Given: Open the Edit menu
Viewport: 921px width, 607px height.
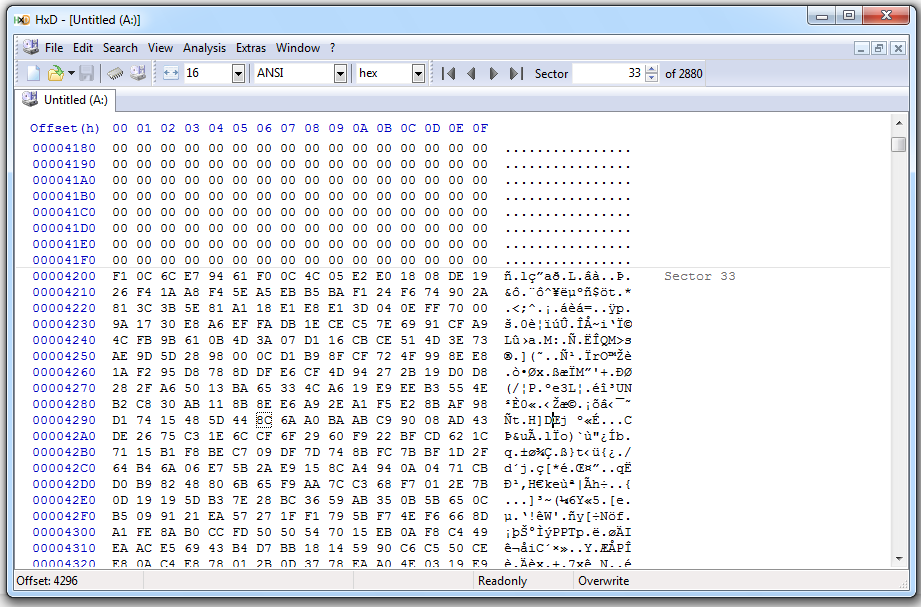Looking at the screenshot, I should coord(83,48).
